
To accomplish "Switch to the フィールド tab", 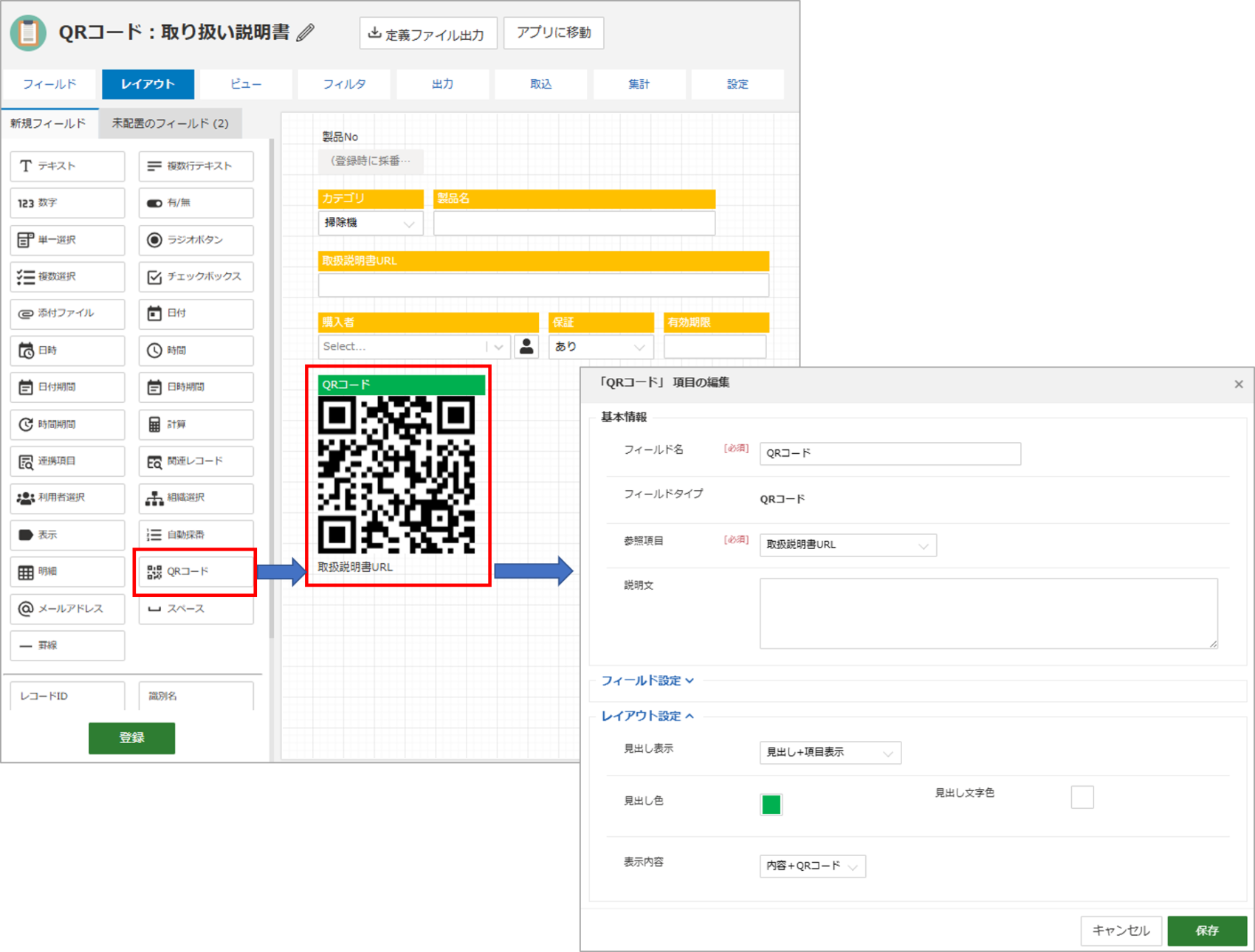I will coord(49,84).
